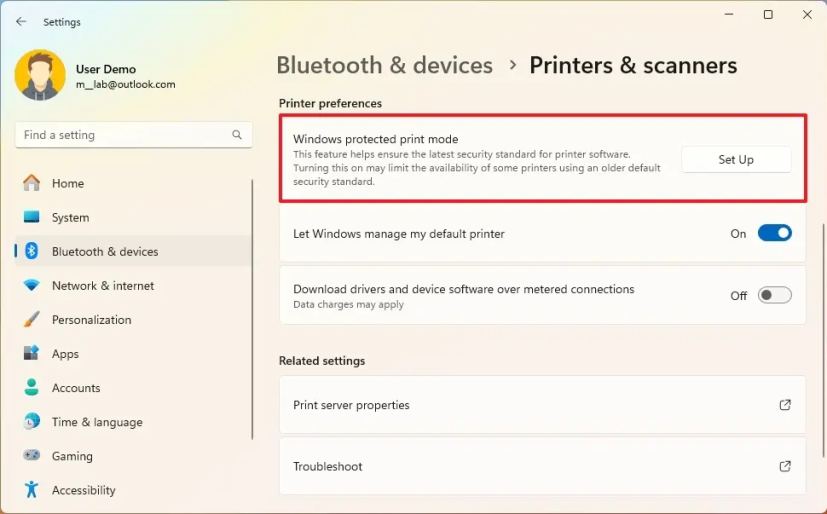Go back with the back arrow
The width and height of the screenshot is (827, 514).
(x=21, y=22)
